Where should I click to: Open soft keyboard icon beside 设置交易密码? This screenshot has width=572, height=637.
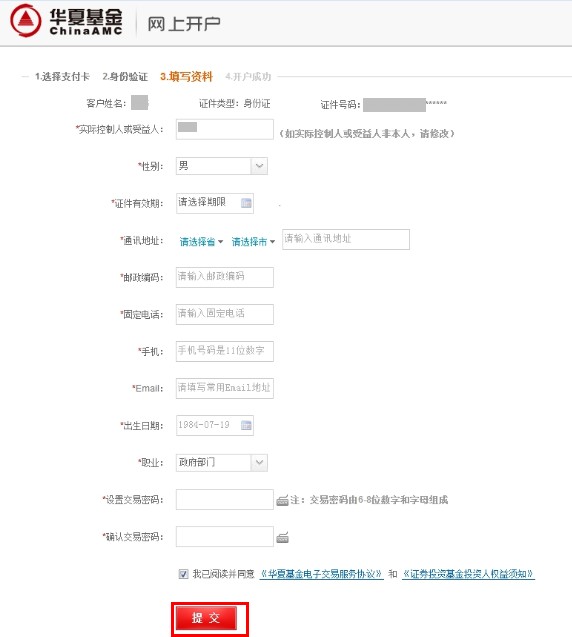(x=282, y=500)
